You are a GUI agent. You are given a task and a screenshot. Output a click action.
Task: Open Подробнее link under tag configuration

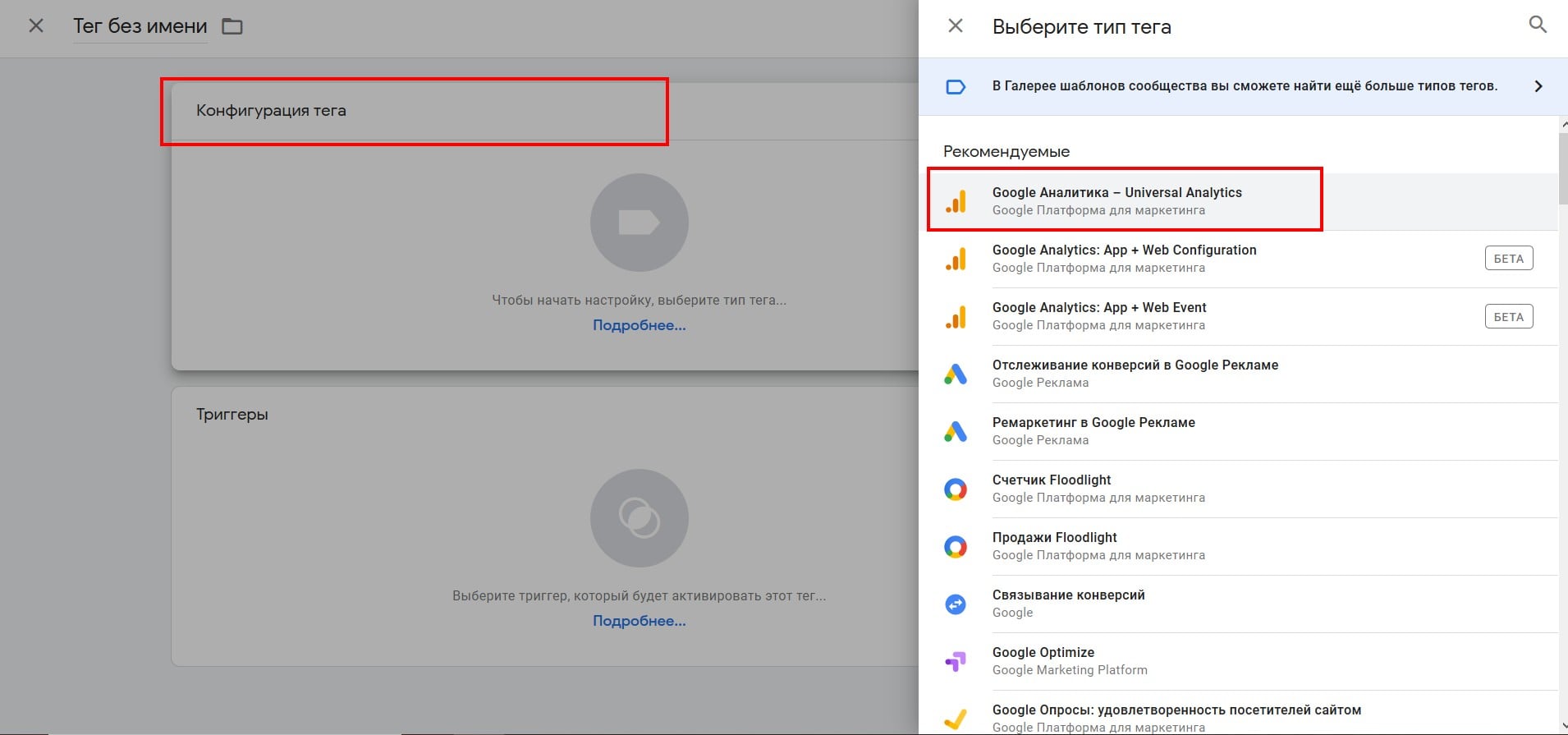[639, 325]
